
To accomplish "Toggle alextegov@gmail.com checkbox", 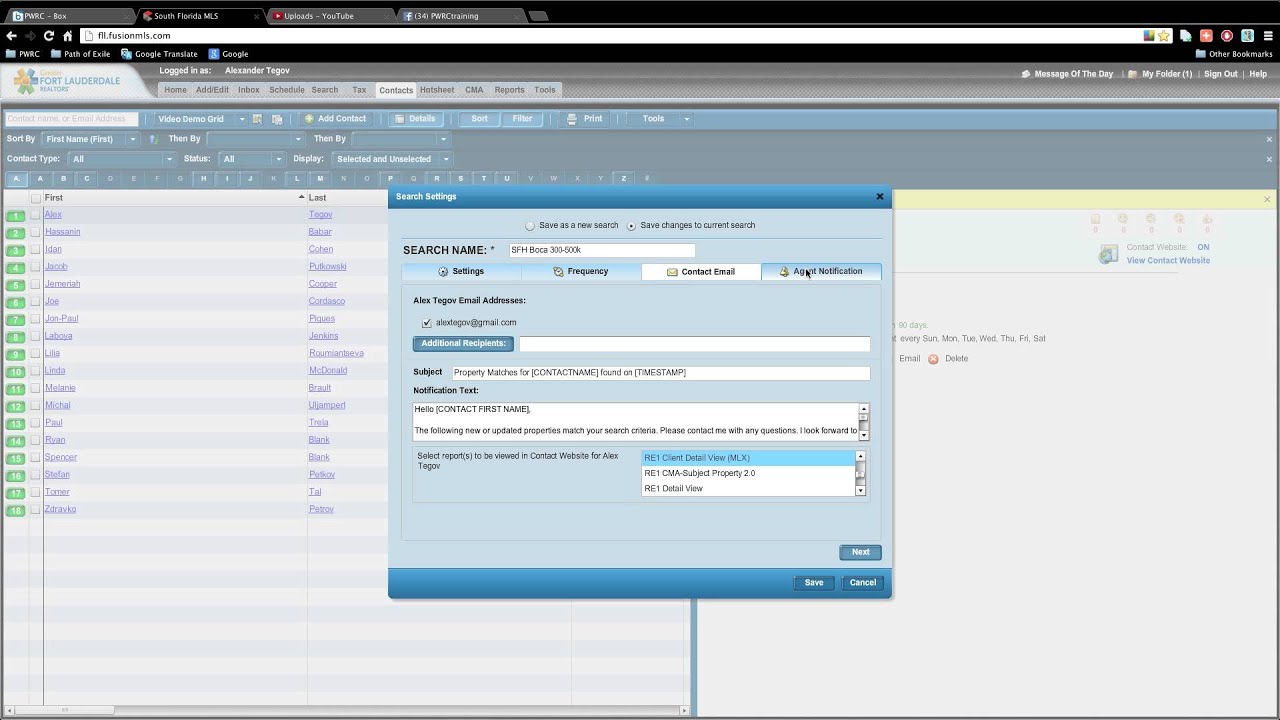I will [427, 323].
